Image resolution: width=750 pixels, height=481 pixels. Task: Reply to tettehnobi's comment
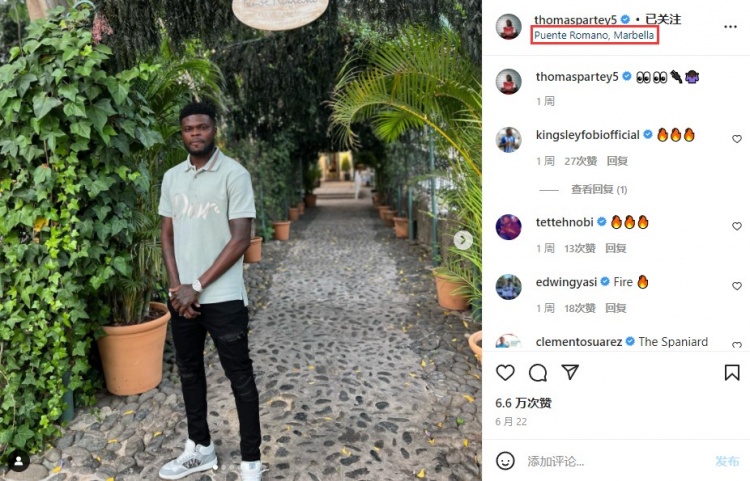coord(616,248)
